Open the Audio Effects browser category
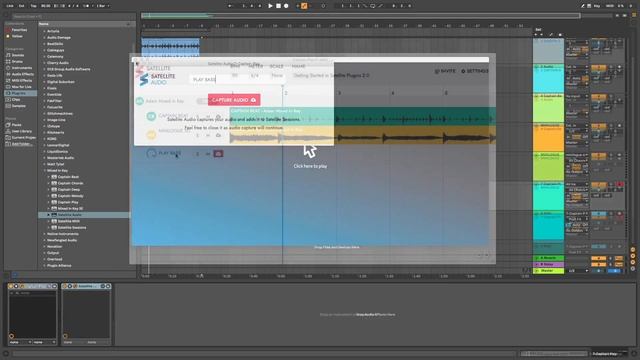Image resolution: width=640 pixels, height=360 pixels. coord(22,74)
